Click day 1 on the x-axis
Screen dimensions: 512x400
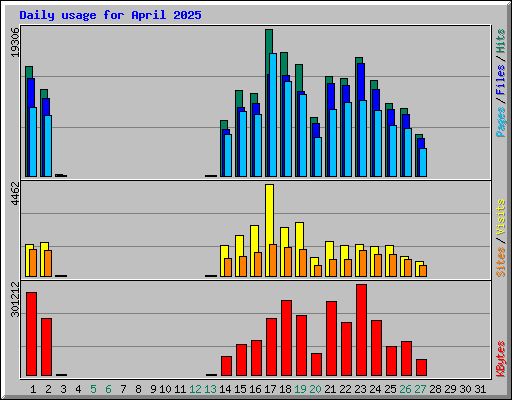pos(33,389)
